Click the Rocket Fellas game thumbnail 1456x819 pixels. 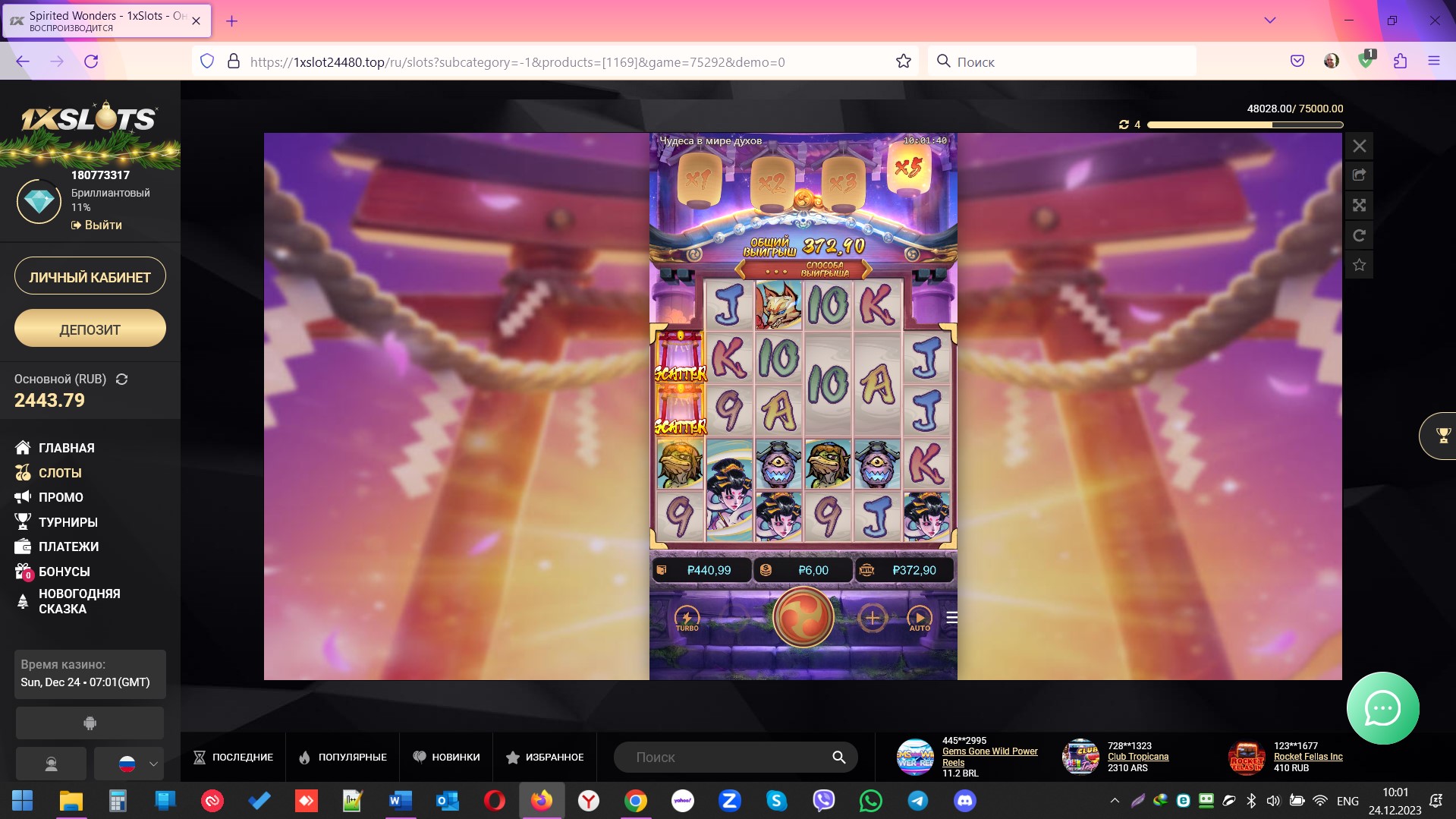(x=1247, y=758)
